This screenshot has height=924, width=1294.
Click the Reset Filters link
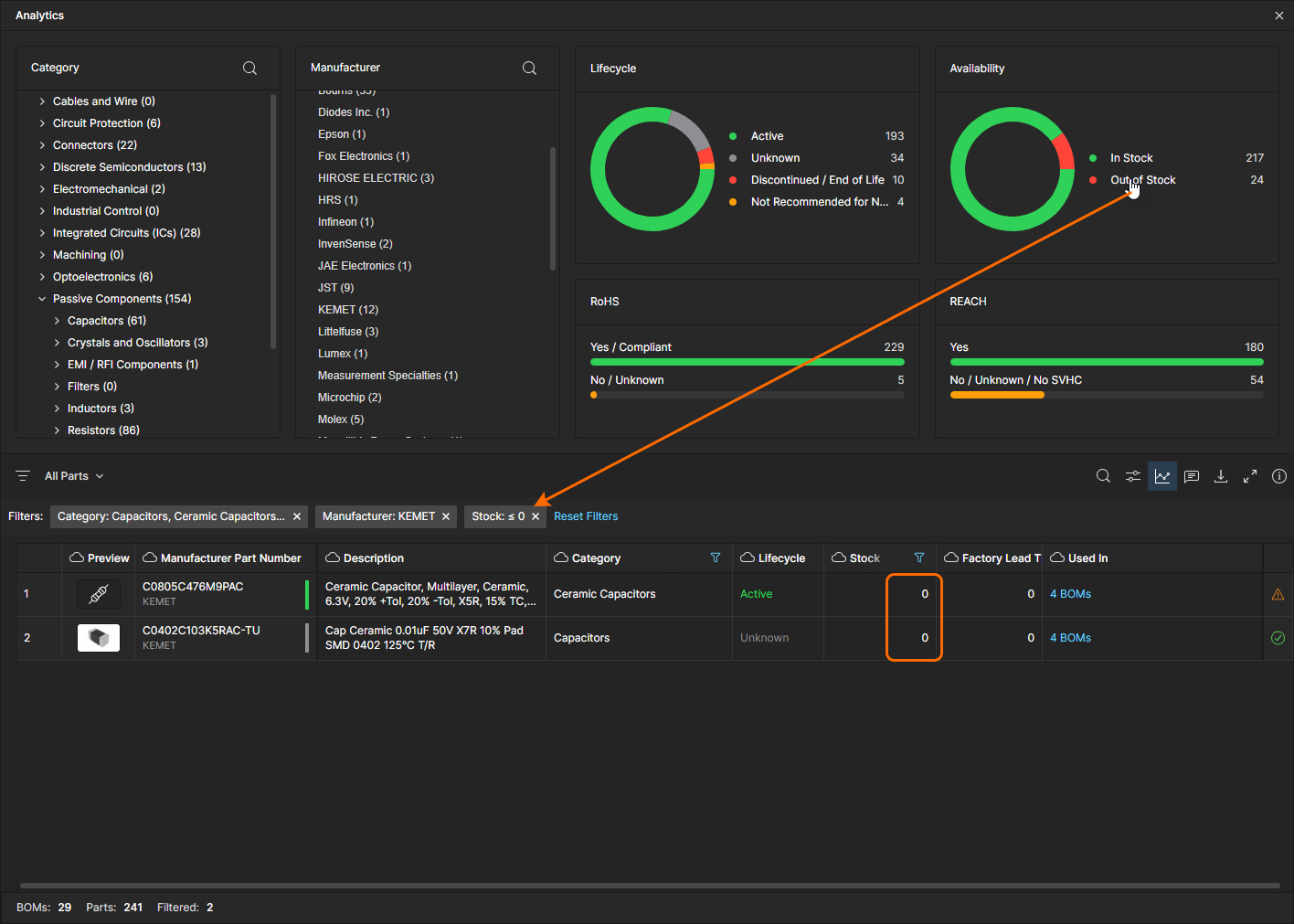click(586, 516)
